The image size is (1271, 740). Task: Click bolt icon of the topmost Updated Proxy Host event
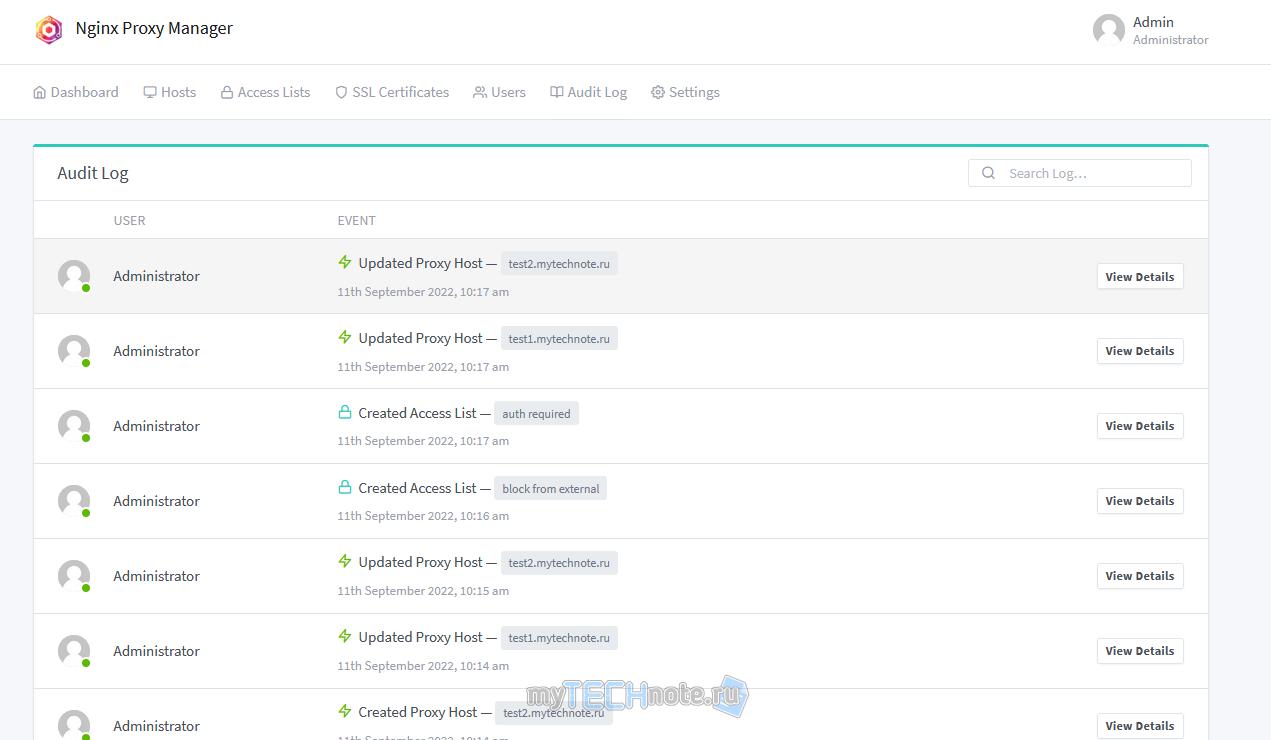pos(345,262)
